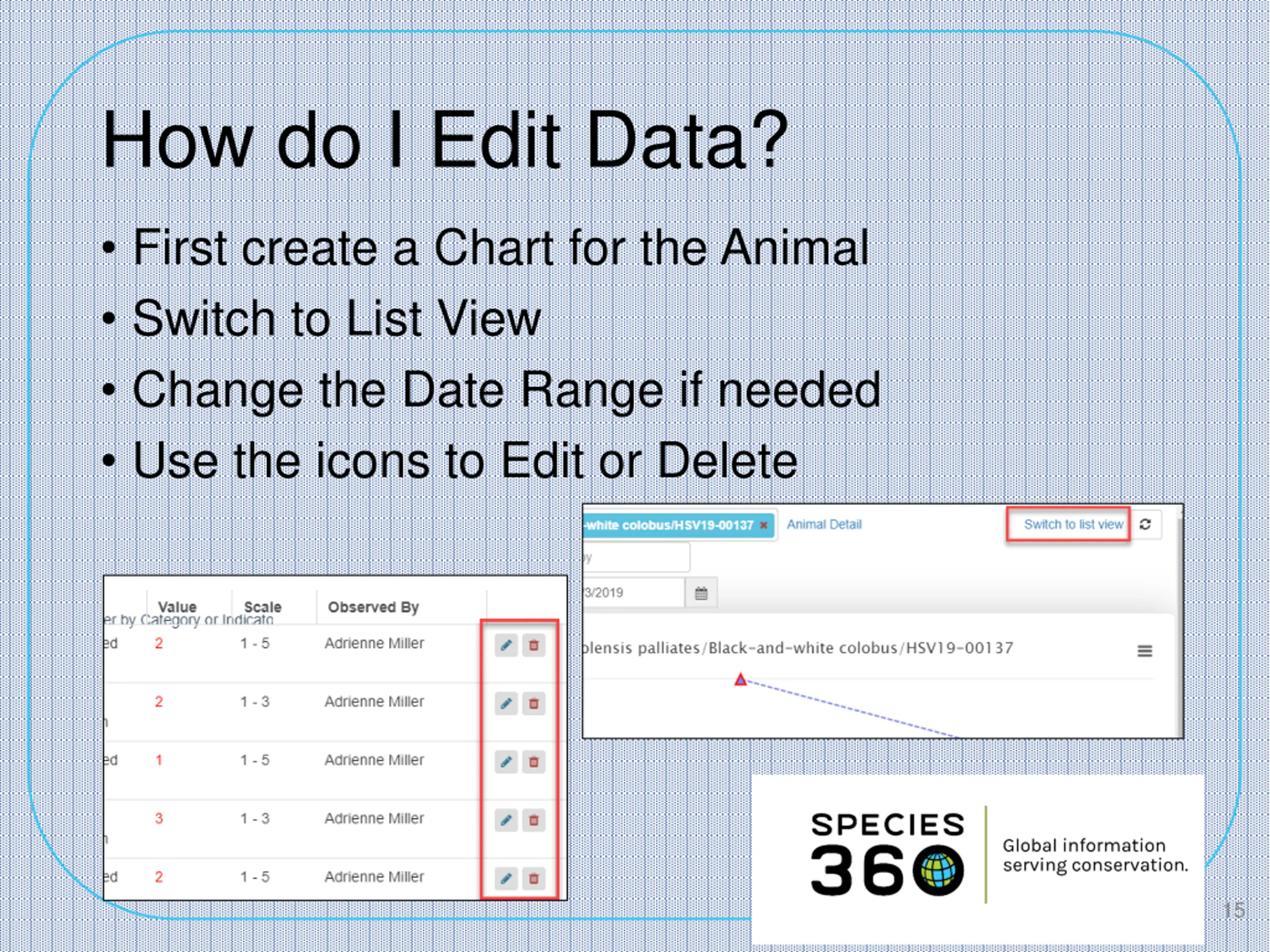
Task: Click Switch to list view
Action: 1073,525
